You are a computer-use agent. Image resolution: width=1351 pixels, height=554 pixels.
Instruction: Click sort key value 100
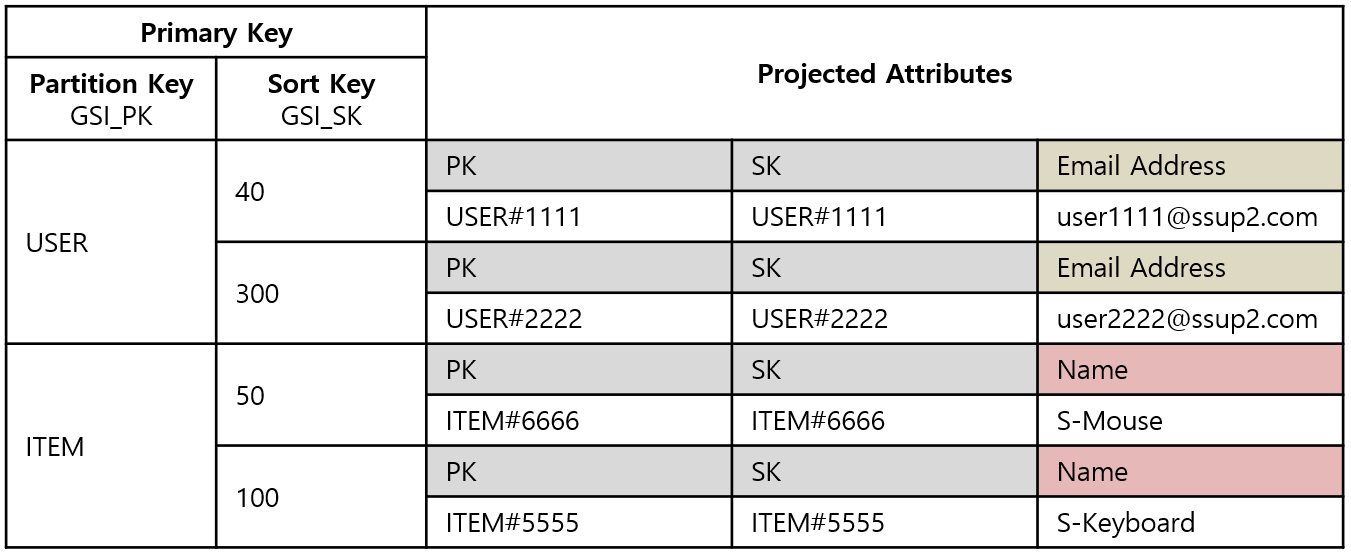321,497
